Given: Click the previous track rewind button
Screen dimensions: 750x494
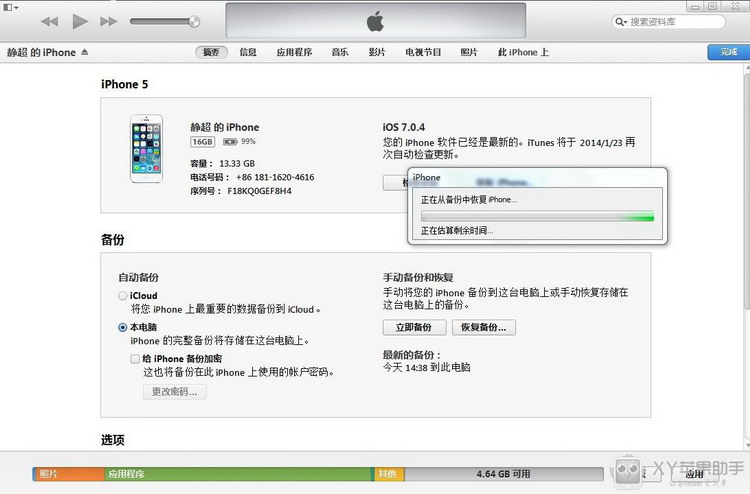Looking at the screenshot, I should point(50,22).
